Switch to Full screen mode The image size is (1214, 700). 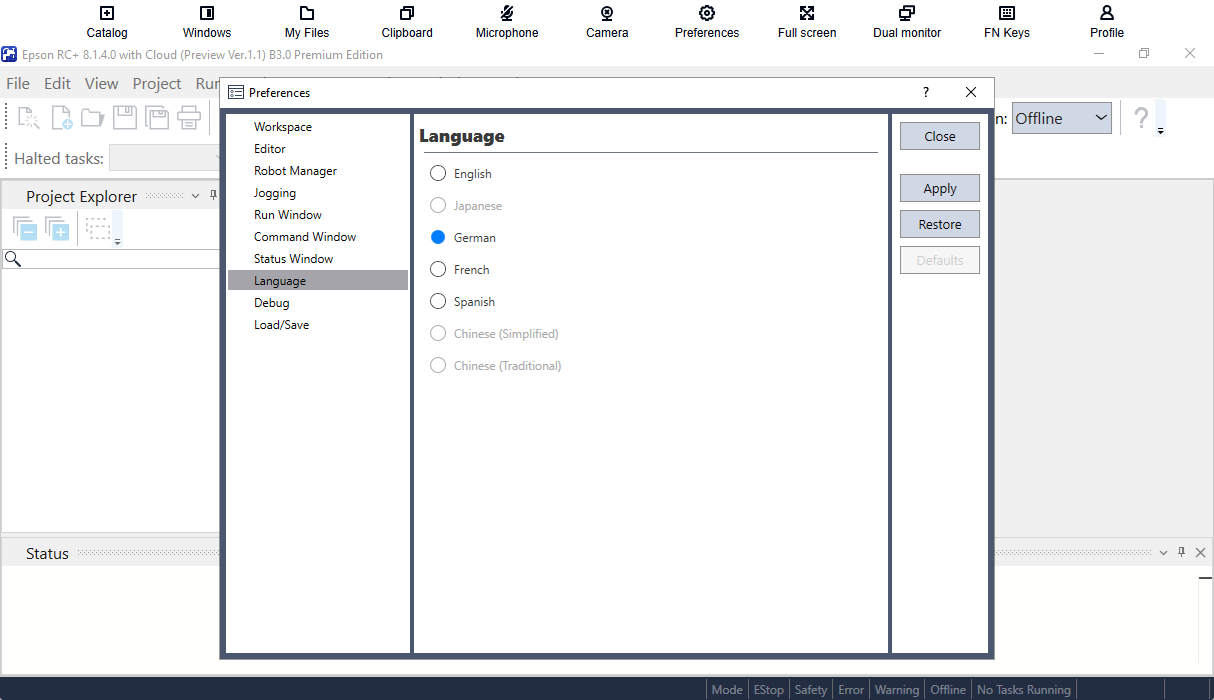807,22
